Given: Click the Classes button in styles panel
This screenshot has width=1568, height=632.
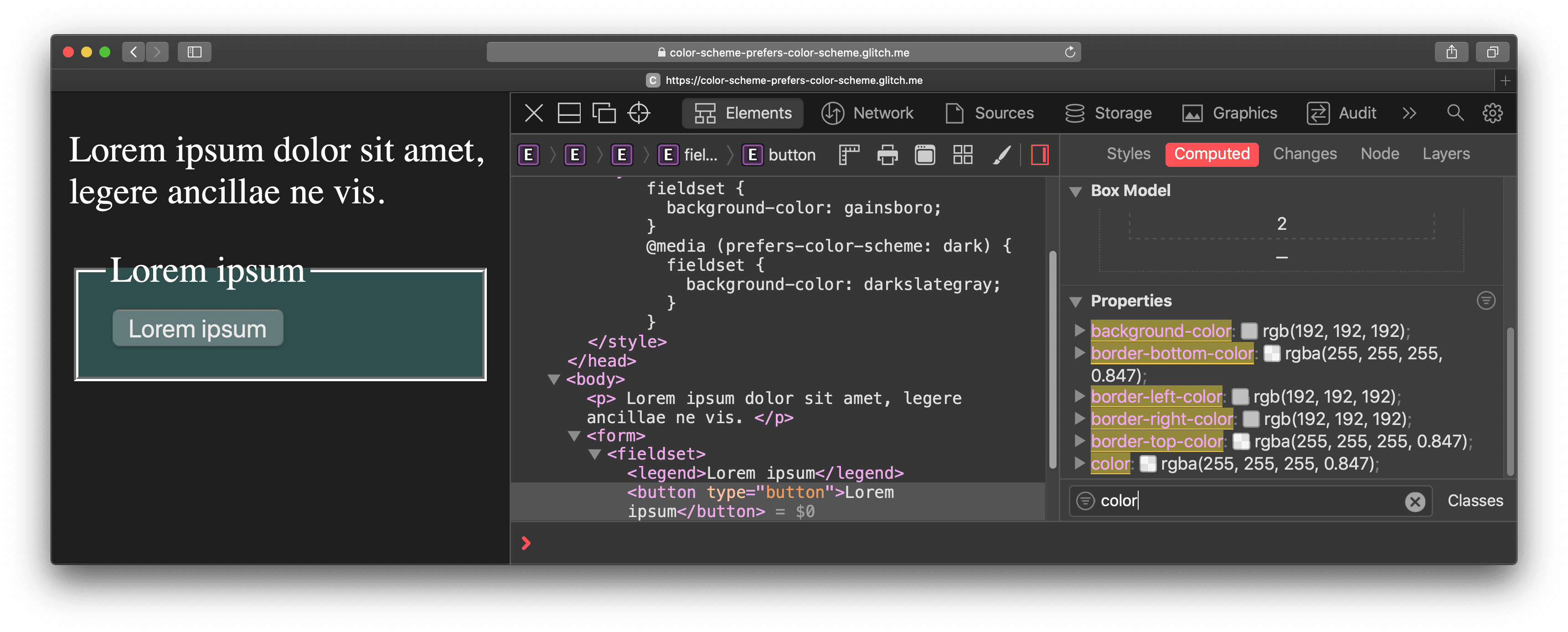Looking at the screenshot, I should [1475, 500].
